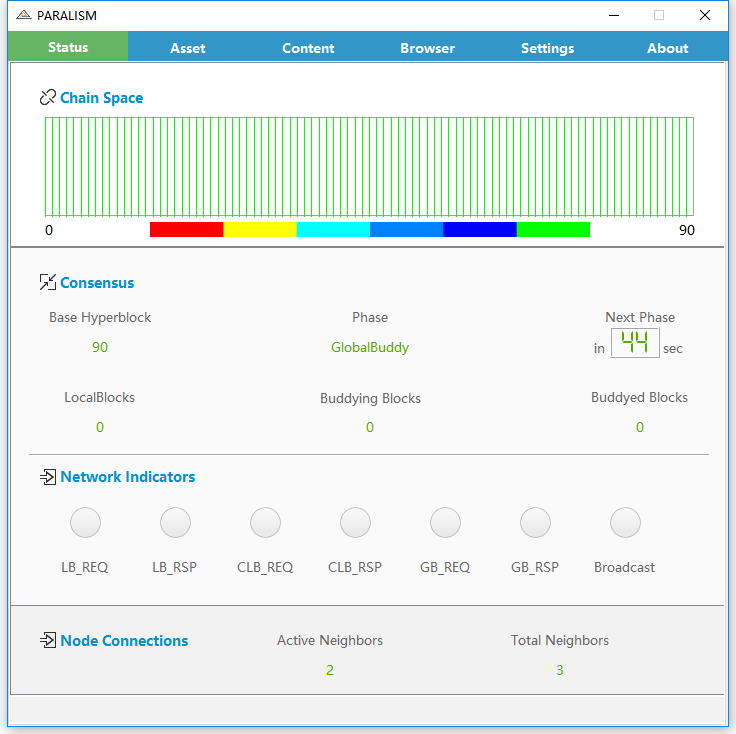Switch to the Status tab
This screenshot has height=734, width=736.
68,46
